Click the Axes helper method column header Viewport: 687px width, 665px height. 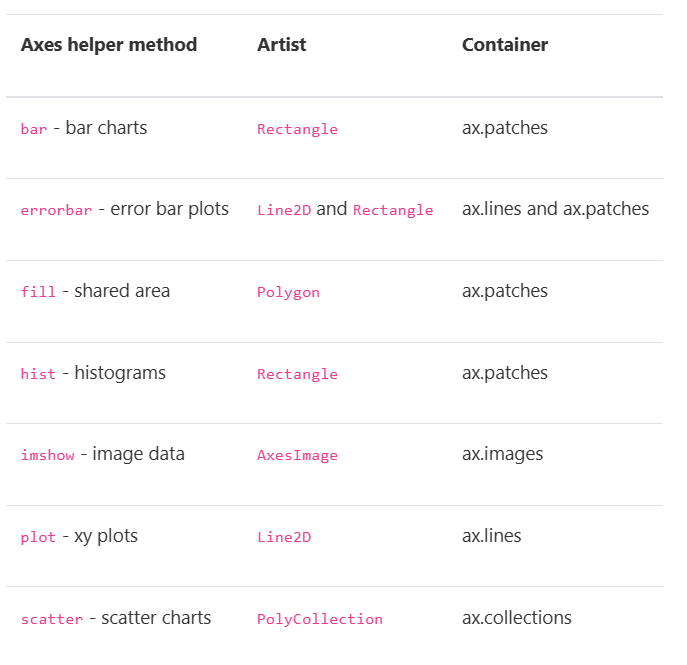pos(109,45)
